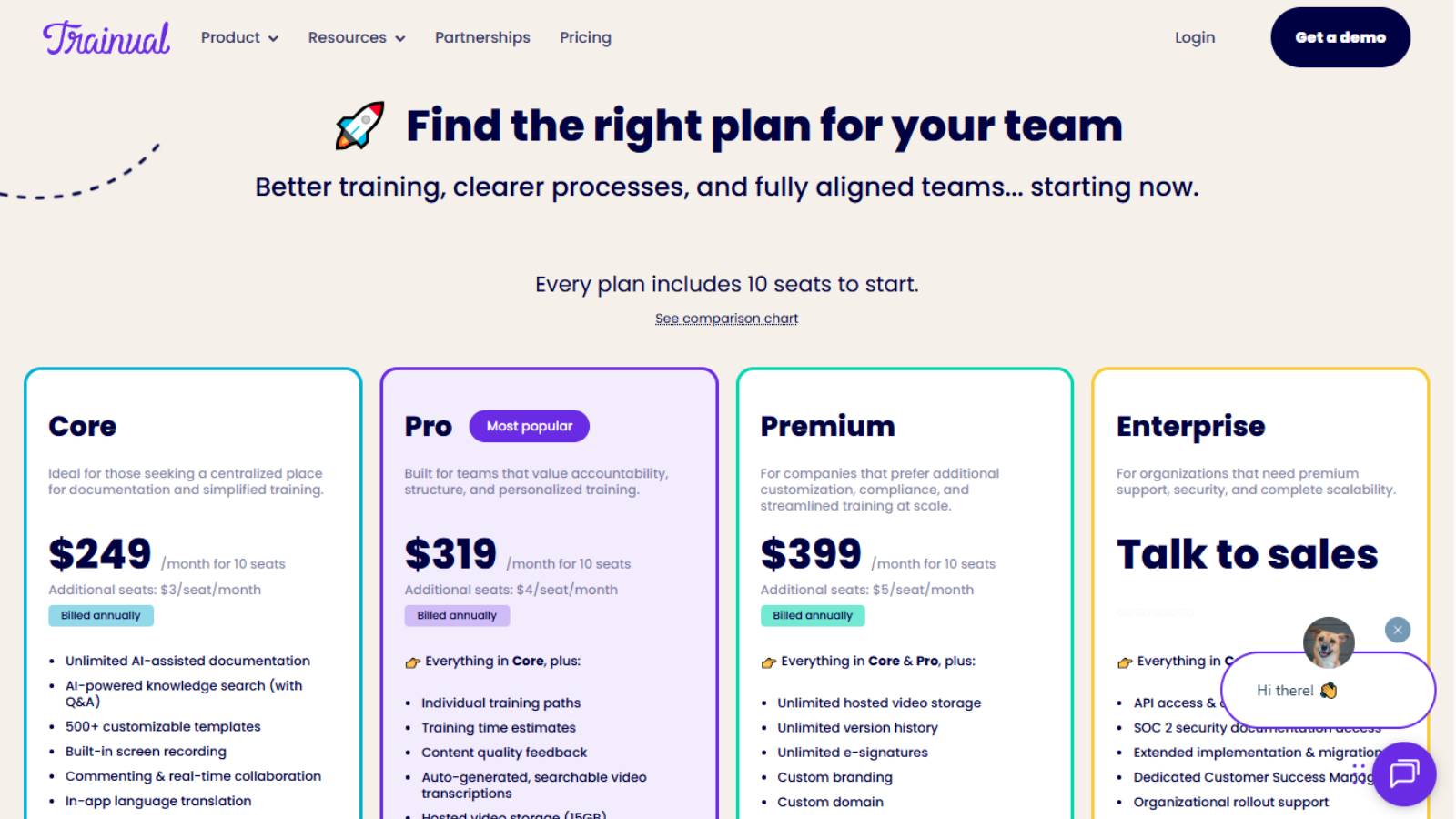The height and width of the screenshot is (819, 1456).
Task: Open the See comparison chart link
Action: tap(726, 318)
